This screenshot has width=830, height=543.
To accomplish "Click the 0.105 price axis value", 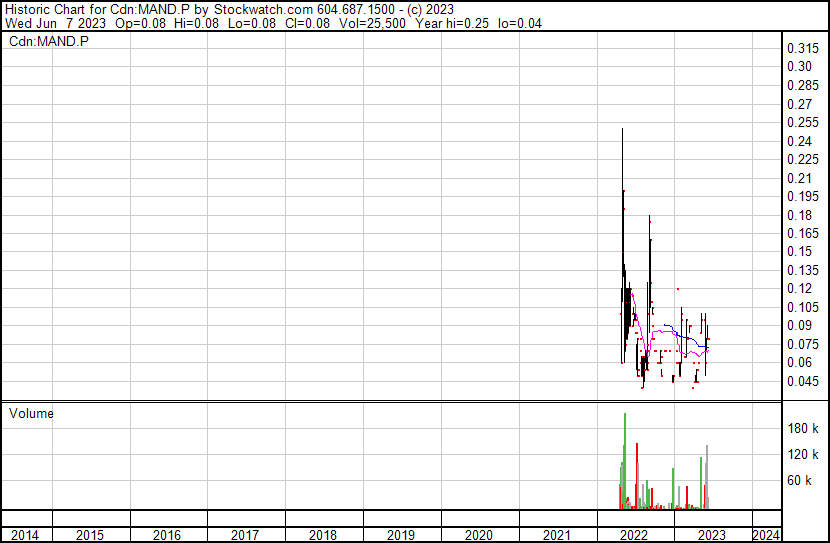I will [x=802, y=307].
